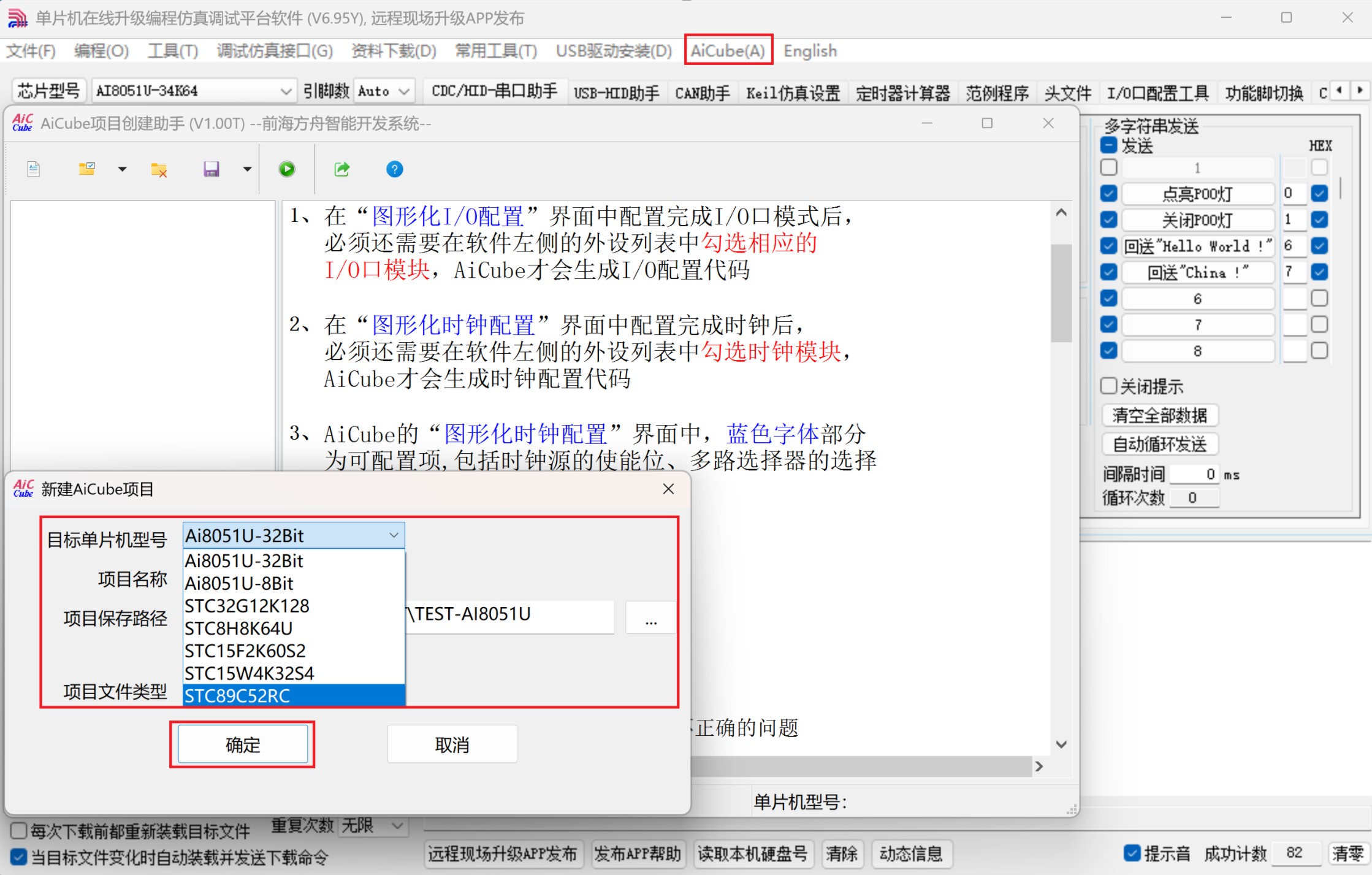This screenshot has width=1372, height=875.
Task: Click the scroll down arrow in help text
Action: [x=1061, y=744]
